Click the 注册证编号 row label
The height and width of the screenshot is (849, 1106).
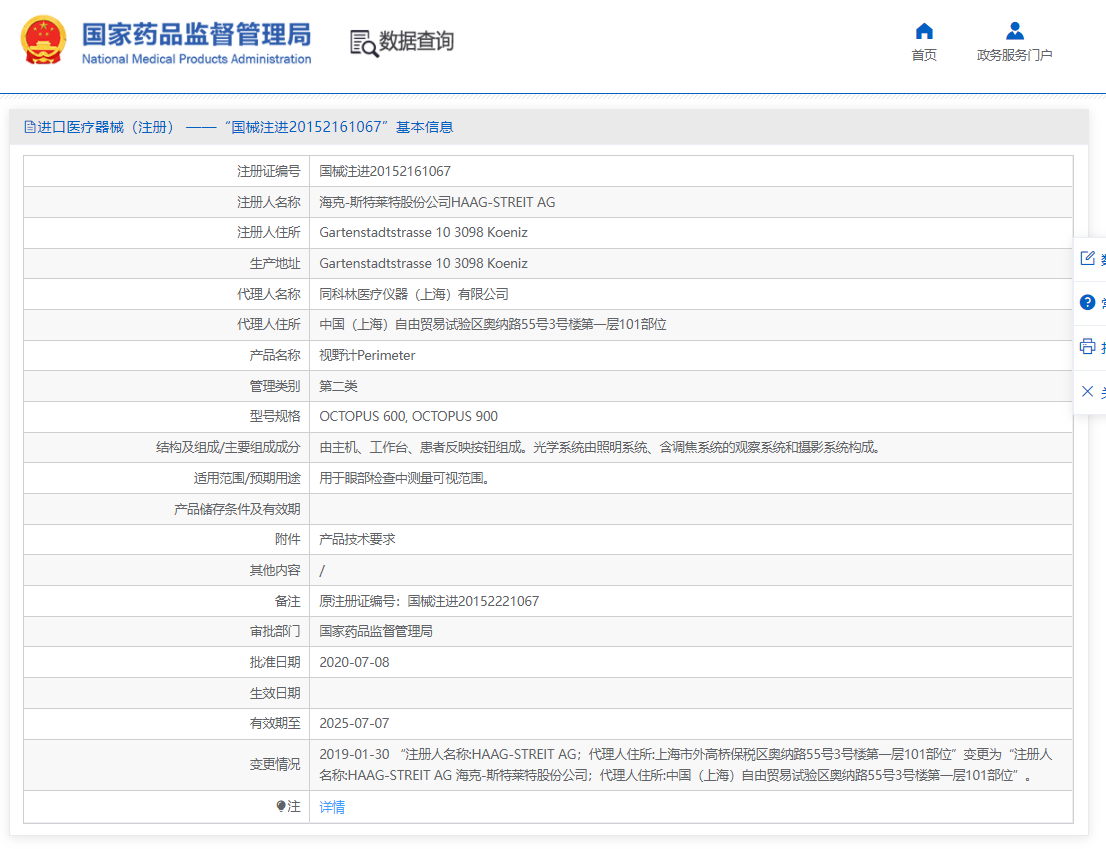269,171
